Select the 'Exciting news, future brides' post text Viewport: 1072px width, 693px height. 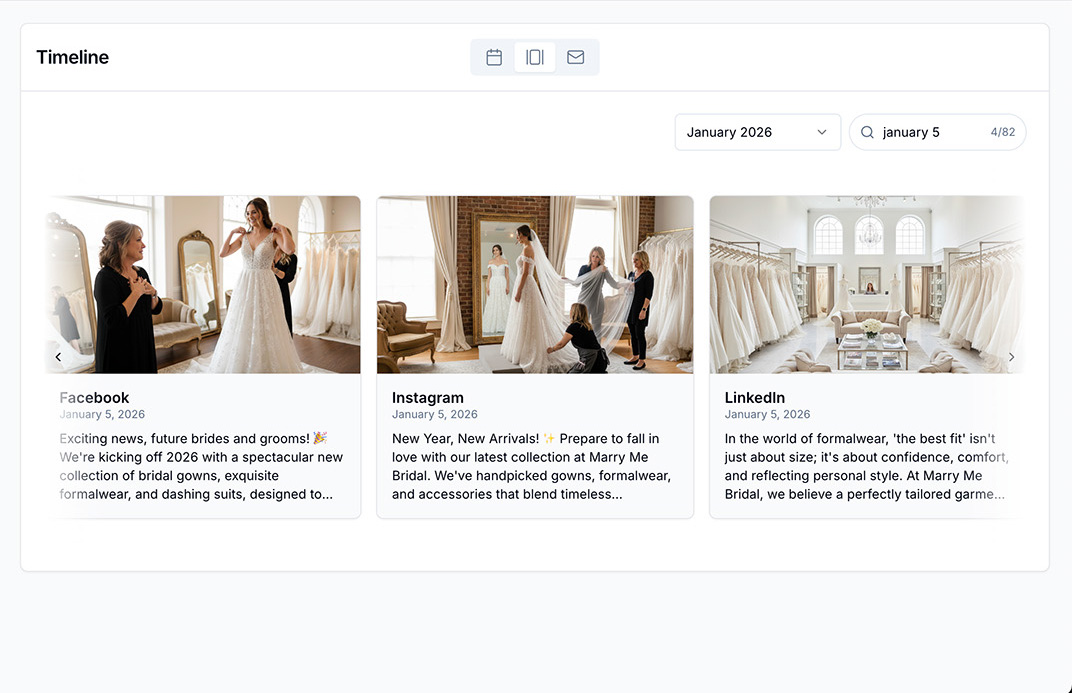tap(201, 466)
